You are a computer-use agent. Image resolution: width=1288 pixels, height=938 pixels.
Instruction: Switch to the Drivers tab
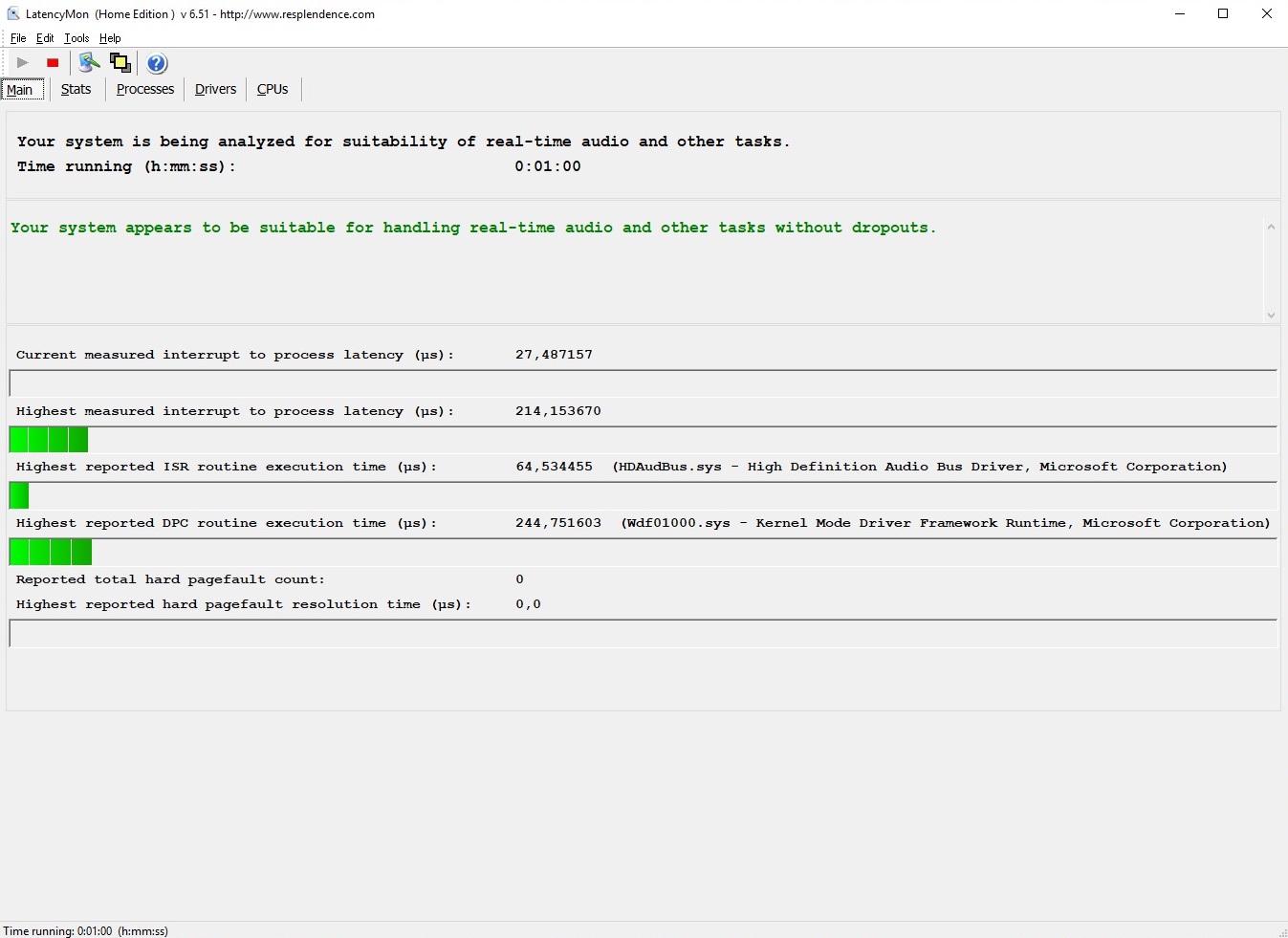[215, 89]
